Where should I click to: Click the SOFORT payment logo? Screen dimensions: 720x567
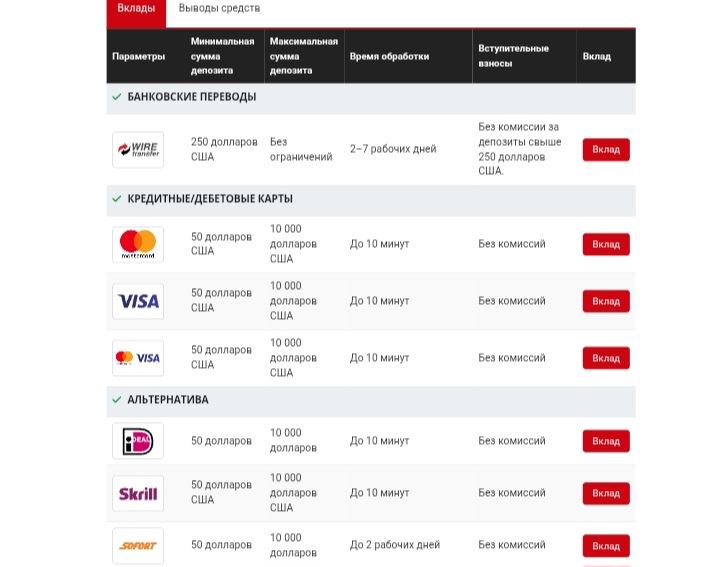(x=138, y=546)
